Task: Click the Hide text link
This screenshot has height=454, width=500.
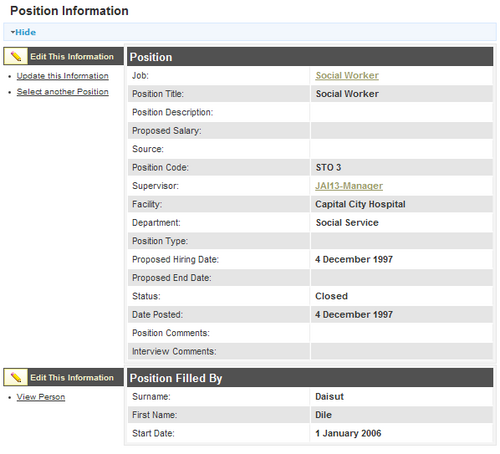Action: coord(26,32)
